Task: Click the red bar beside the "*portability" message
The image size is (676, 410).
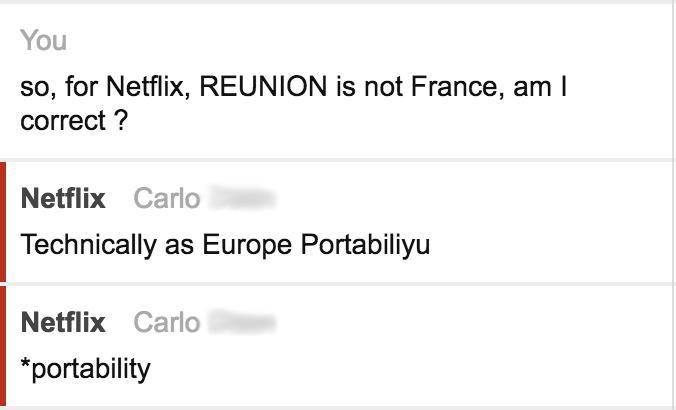Action: click(3, 346)
